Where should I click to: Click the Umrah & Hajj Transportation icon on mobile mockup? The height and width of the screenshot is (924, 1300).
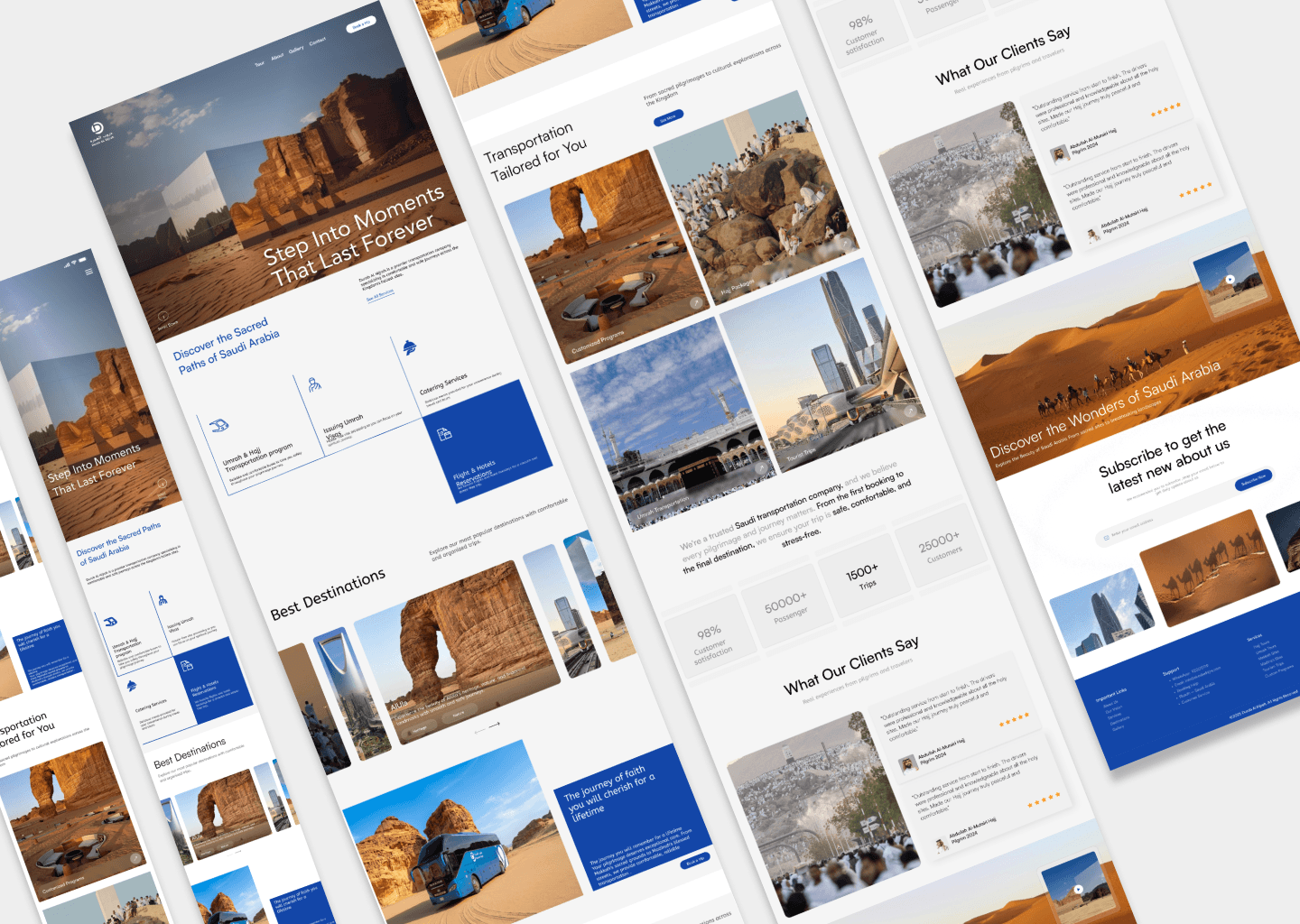click(x=110, y=622)
